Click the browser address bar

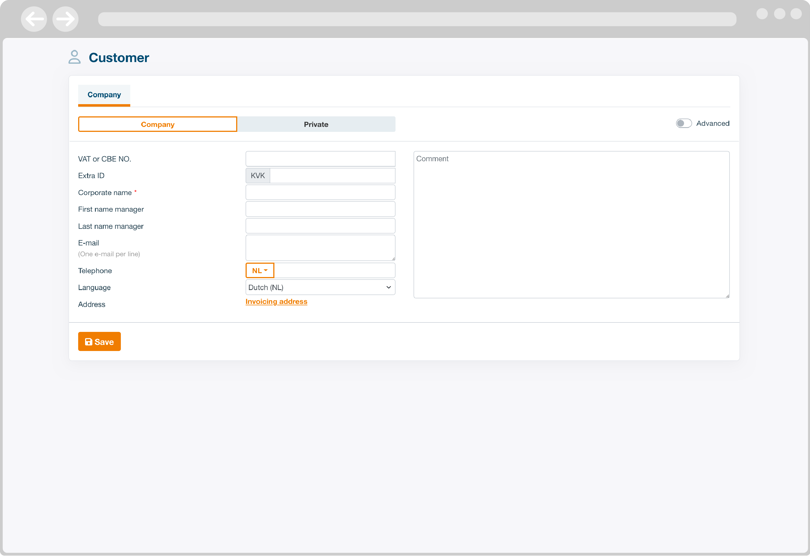(417, 19)
